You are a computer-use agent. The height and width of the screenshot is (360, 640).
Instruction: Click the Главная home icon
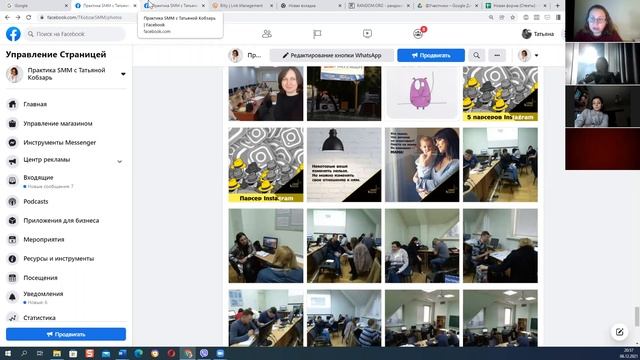pos(13,104)
